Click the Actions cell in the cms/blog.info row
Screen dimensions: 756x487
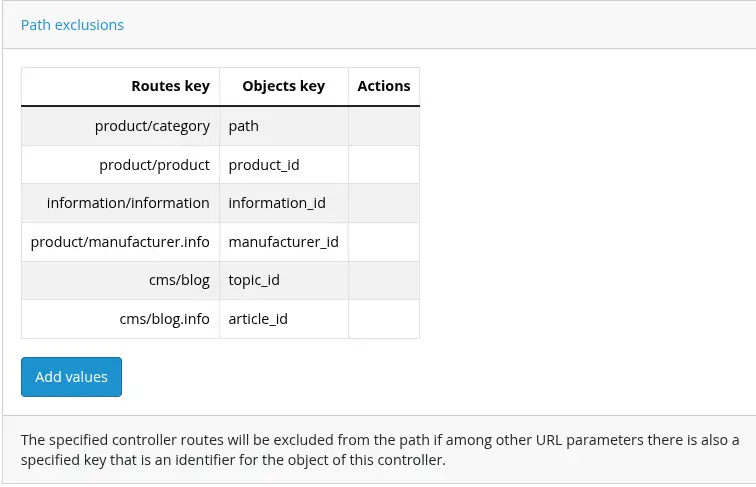click(x=383, y=319)
